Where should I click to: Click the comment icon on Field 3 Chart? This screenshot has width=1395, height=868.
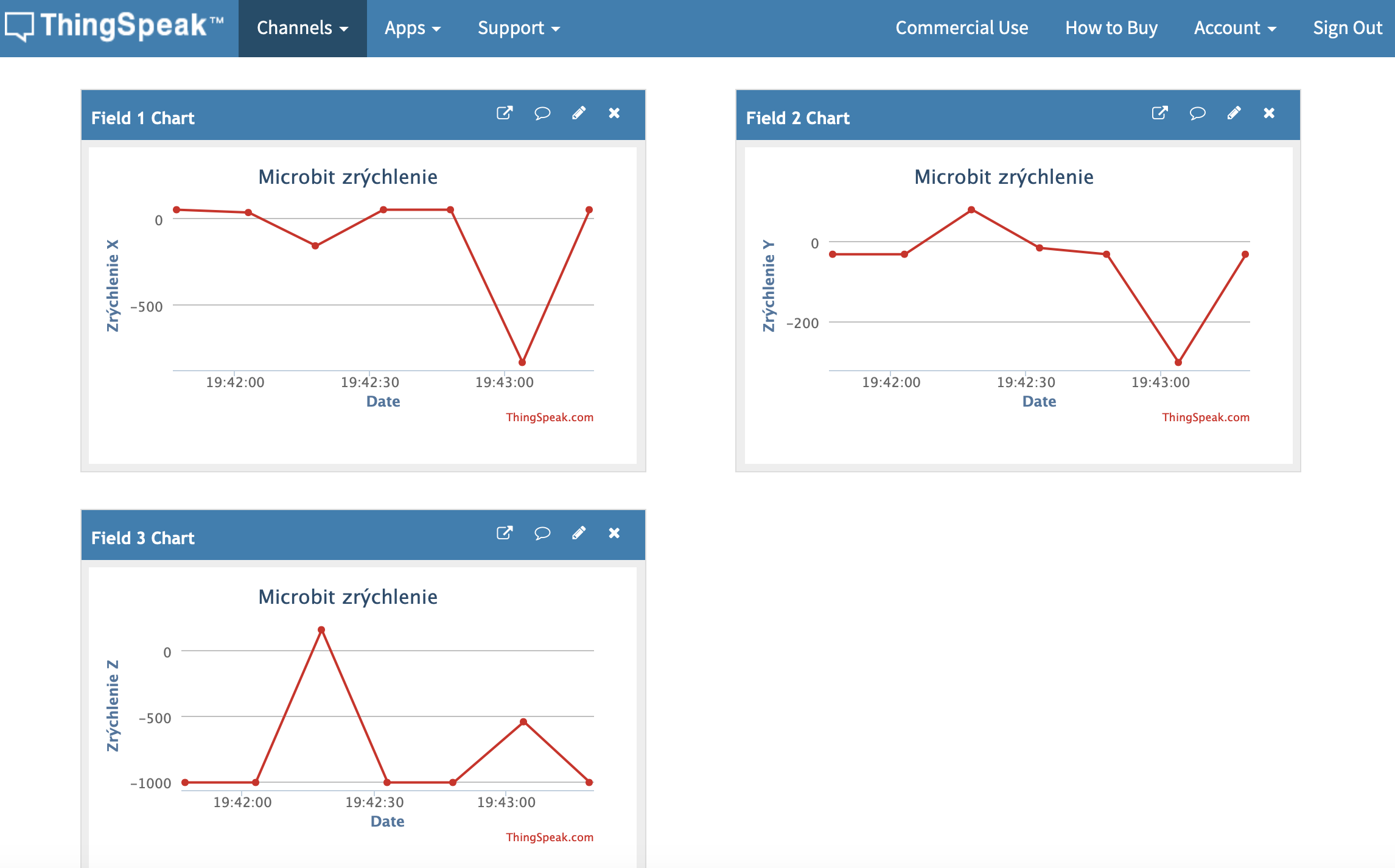pos(542,533)
